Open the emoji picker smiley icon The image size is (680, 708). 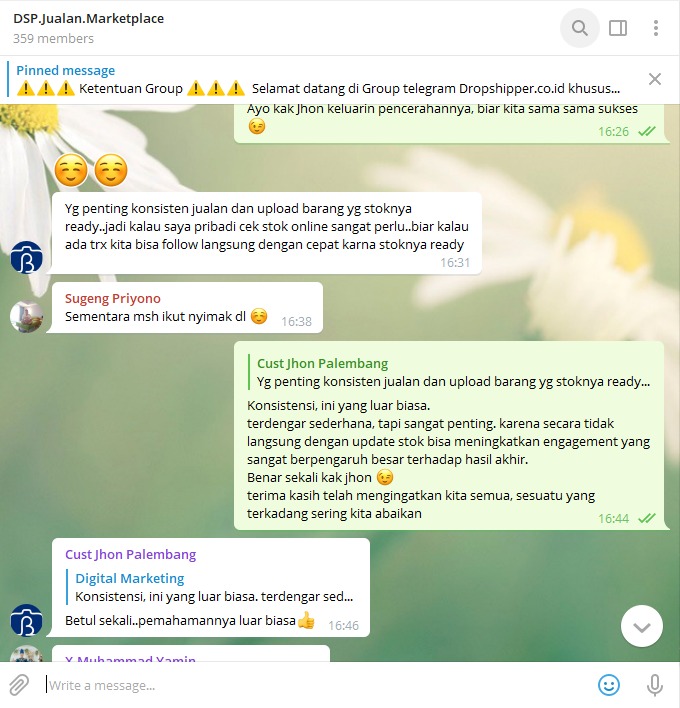(x=609, y=685)
